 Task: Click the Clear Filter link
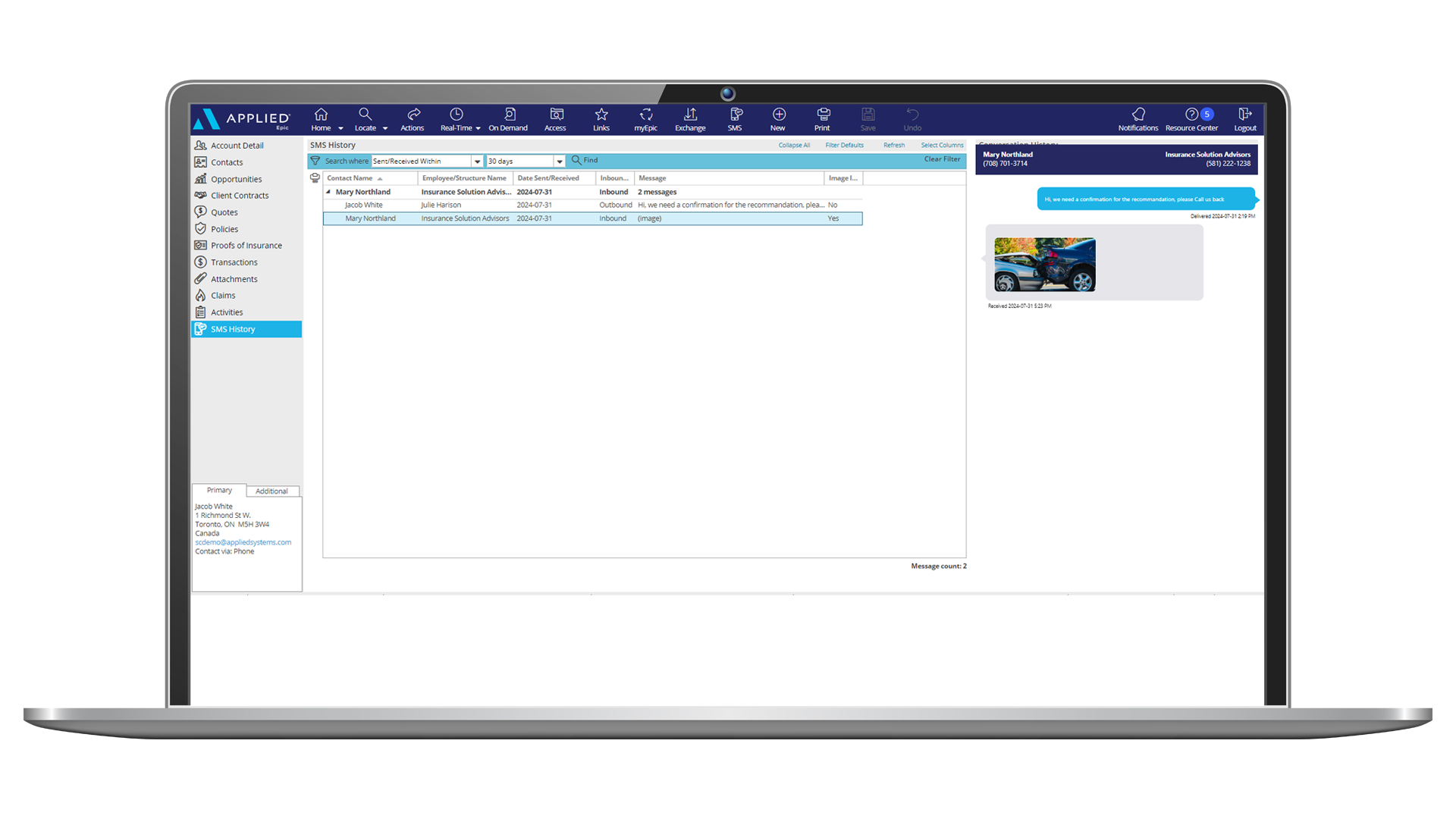(x=942, y=159)
